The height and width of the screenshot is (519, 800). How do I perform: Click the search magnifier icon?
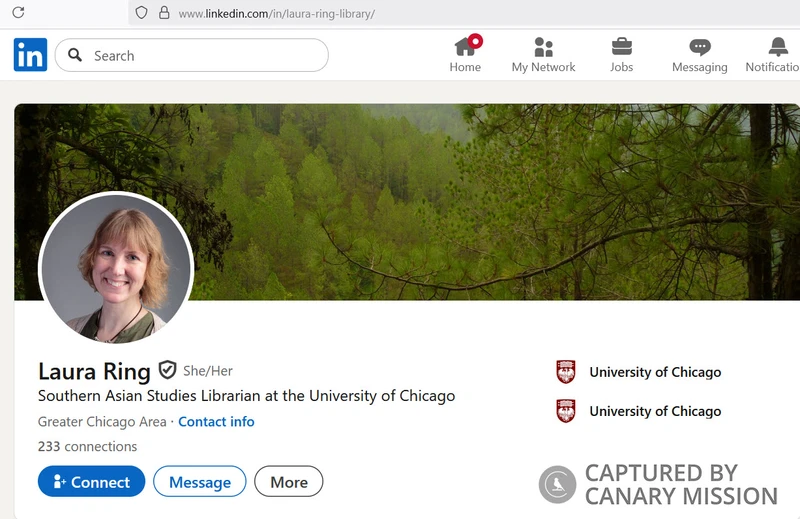coord(75,55)
